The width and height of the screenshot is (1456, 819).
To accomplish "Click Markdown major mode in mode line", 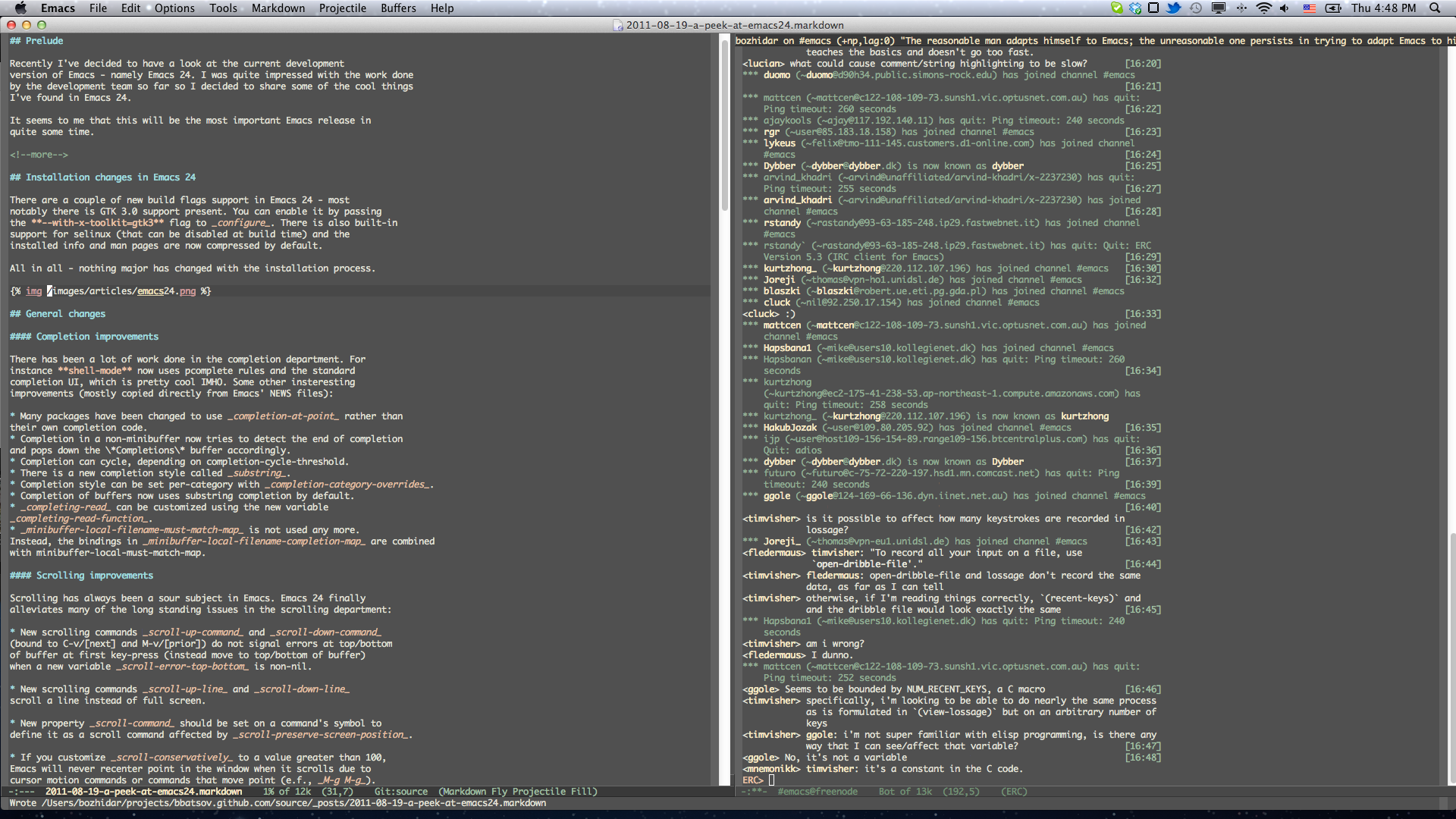I will point(466,792).
